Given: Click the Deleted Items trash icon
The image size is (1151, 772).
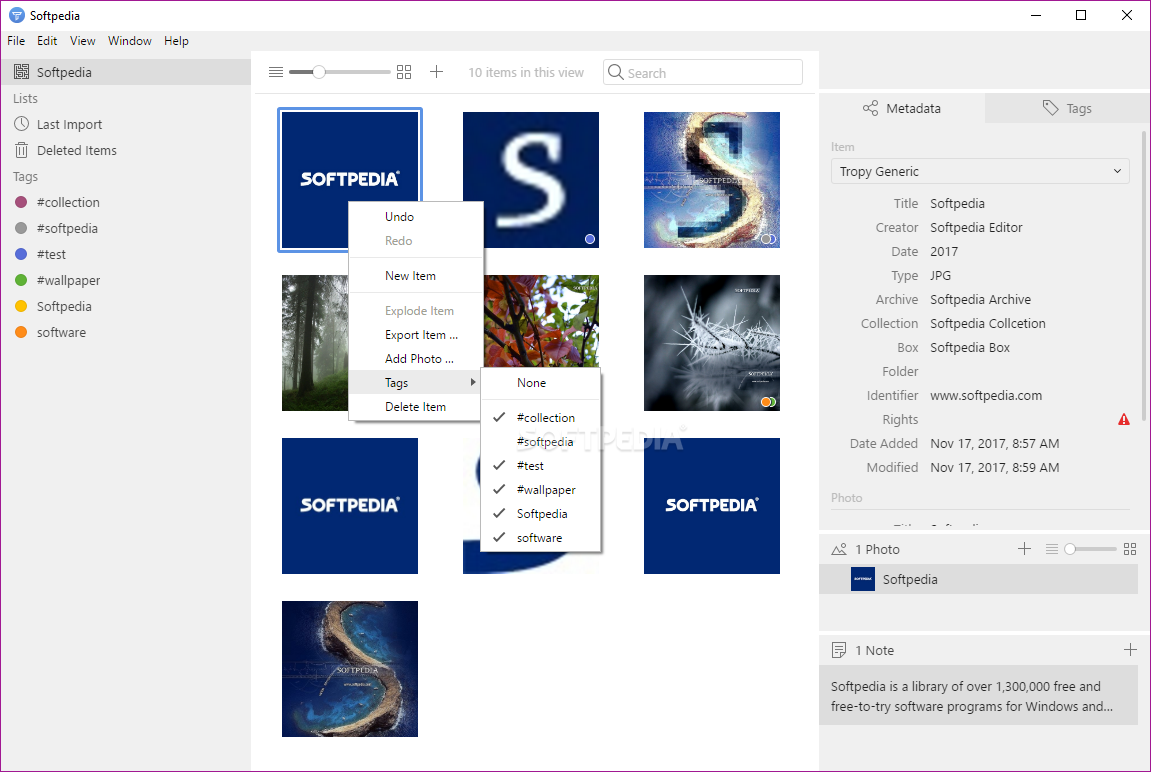Looking at the screenshot, I should click(22, 150).
